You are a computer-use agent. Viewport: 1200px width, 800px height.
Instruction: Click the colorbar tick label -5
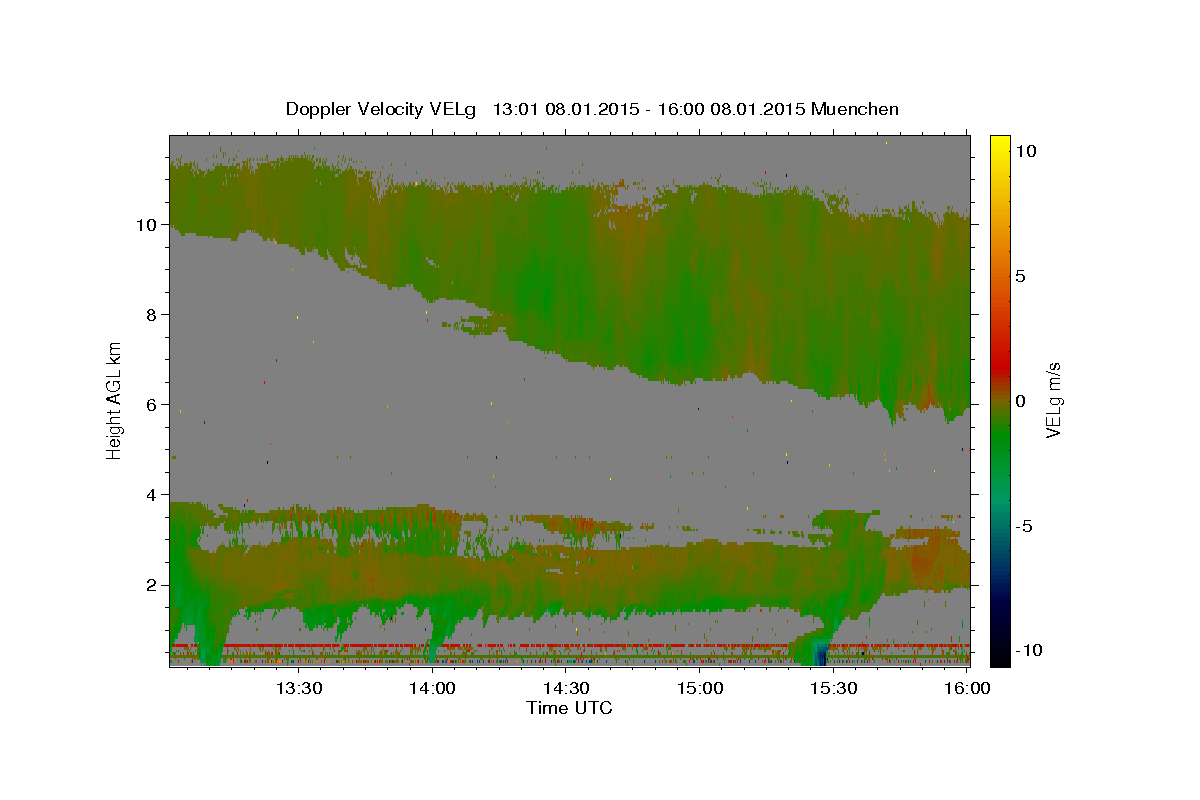pyautogui.click(x=1024, y=526)
